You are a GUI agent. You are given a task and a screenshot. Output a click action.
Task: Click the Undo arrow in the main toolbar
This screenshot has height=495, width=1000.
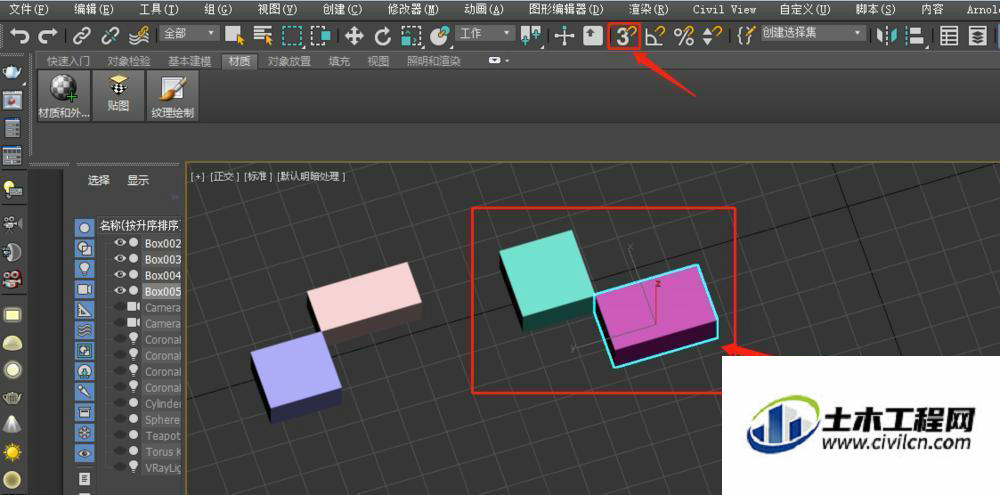point(18,36)
